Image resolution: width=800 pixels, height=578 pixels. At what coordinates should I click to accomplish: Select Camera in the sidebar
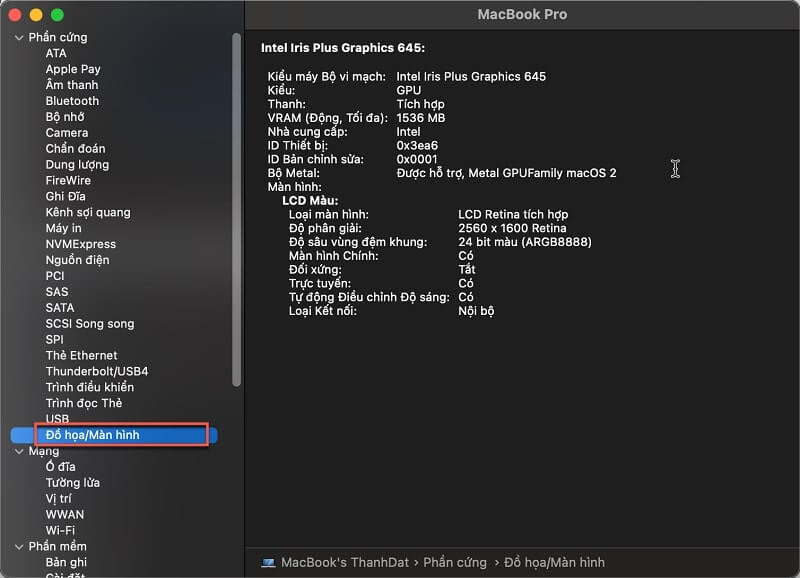[x=67, y=133]
